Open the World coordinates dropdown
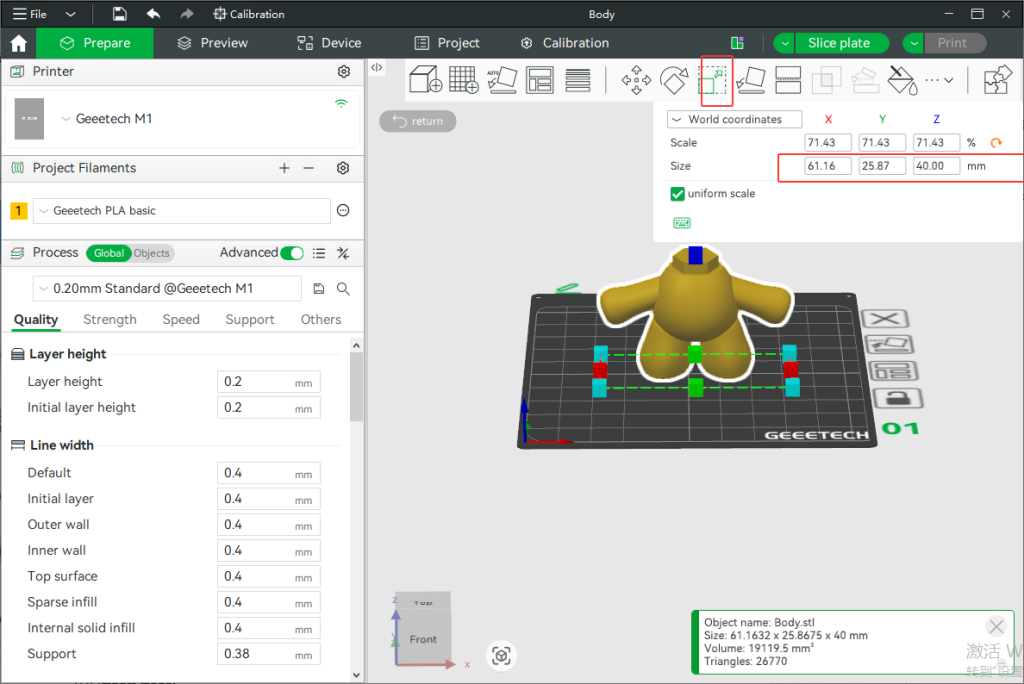 point(735,119)
